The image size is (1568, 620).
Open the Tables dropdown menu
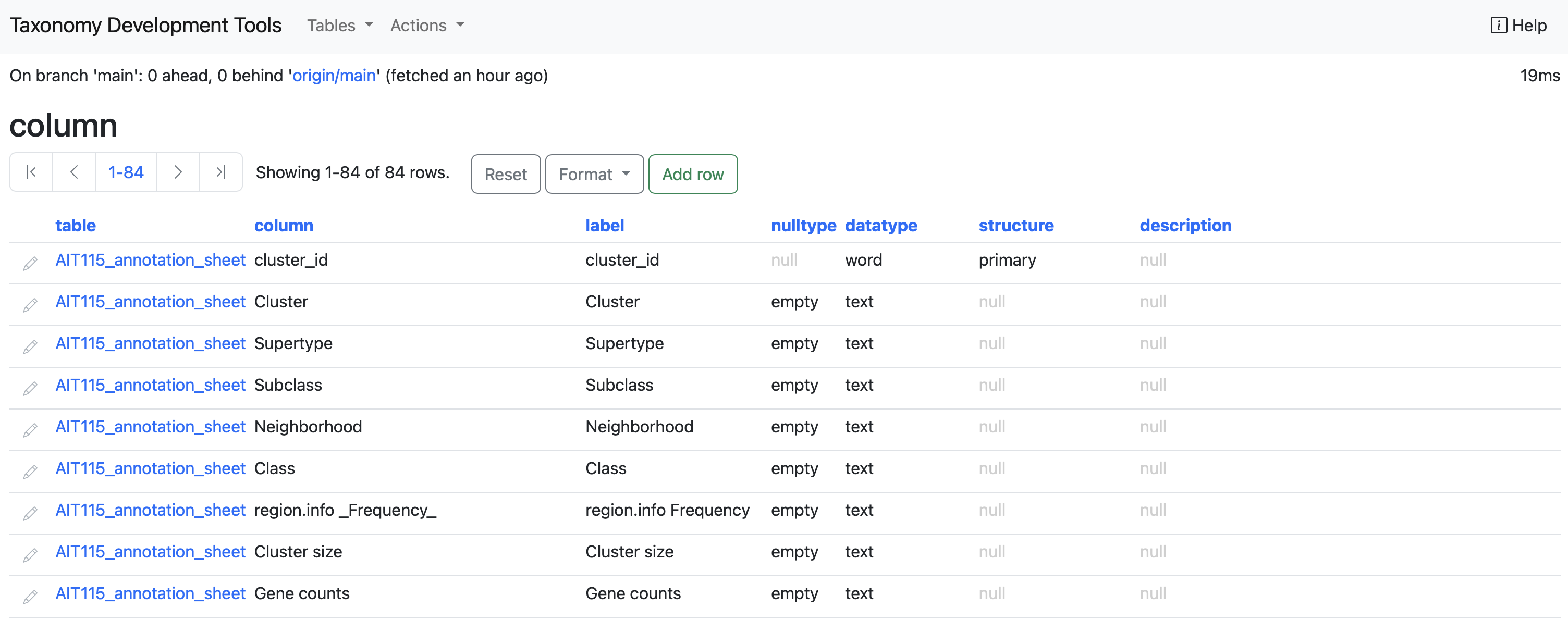pyautogui.click(x=340, y=26)
